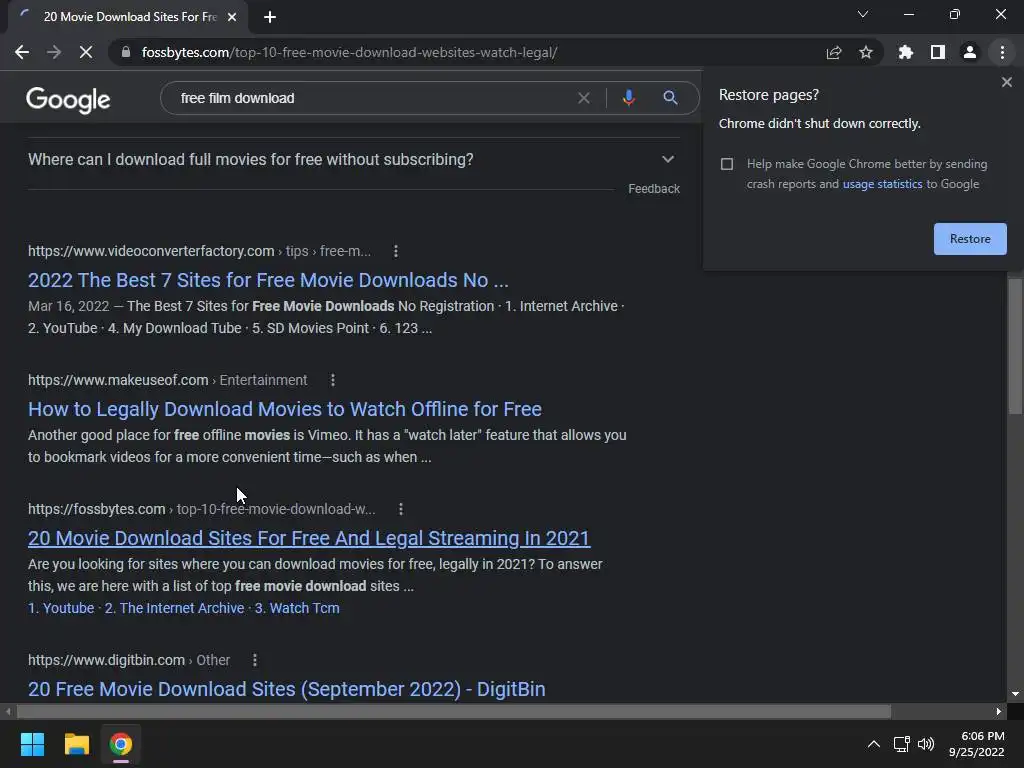Viewport: 1024px width, 768px height.
Task: Send Feedback on the questions box
Action: click(x=654, y=189)
